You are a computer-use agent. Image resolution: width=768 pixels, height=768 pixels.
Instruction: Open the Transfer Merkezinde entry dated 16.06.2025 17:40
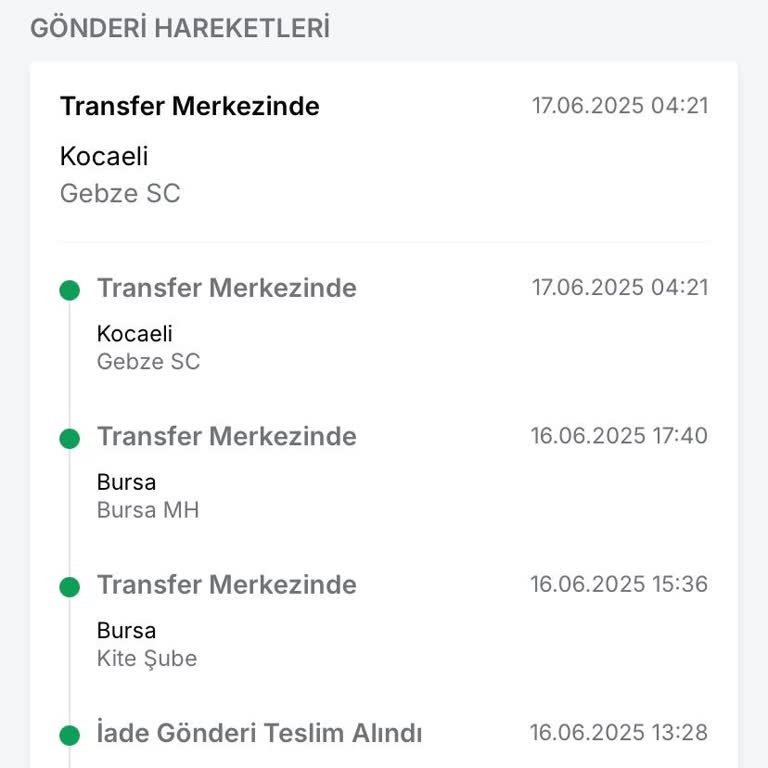(226, 436)
